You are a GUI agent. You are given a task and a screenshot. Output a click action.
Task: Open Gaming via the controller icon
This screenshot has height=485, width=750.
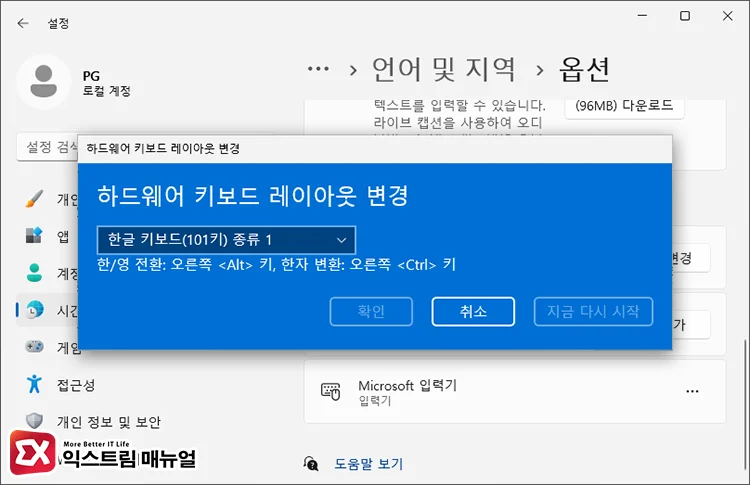tap(34, 346)
